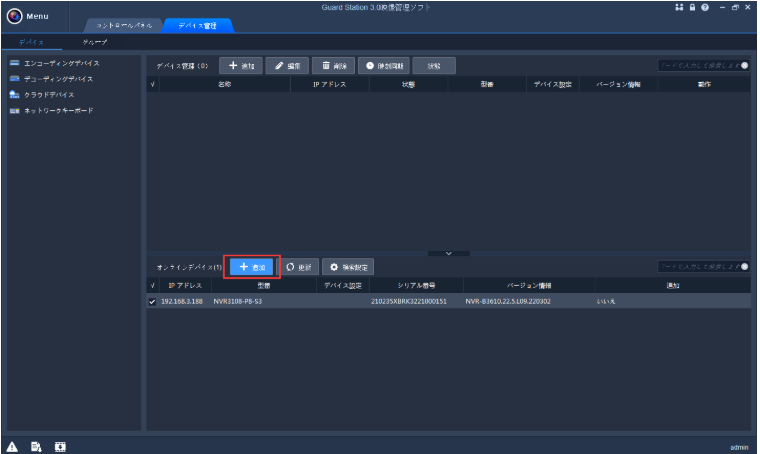This screenshot has width=760, height=454.
Task: Click the lock icon in title bar
Action: [691, 7]
